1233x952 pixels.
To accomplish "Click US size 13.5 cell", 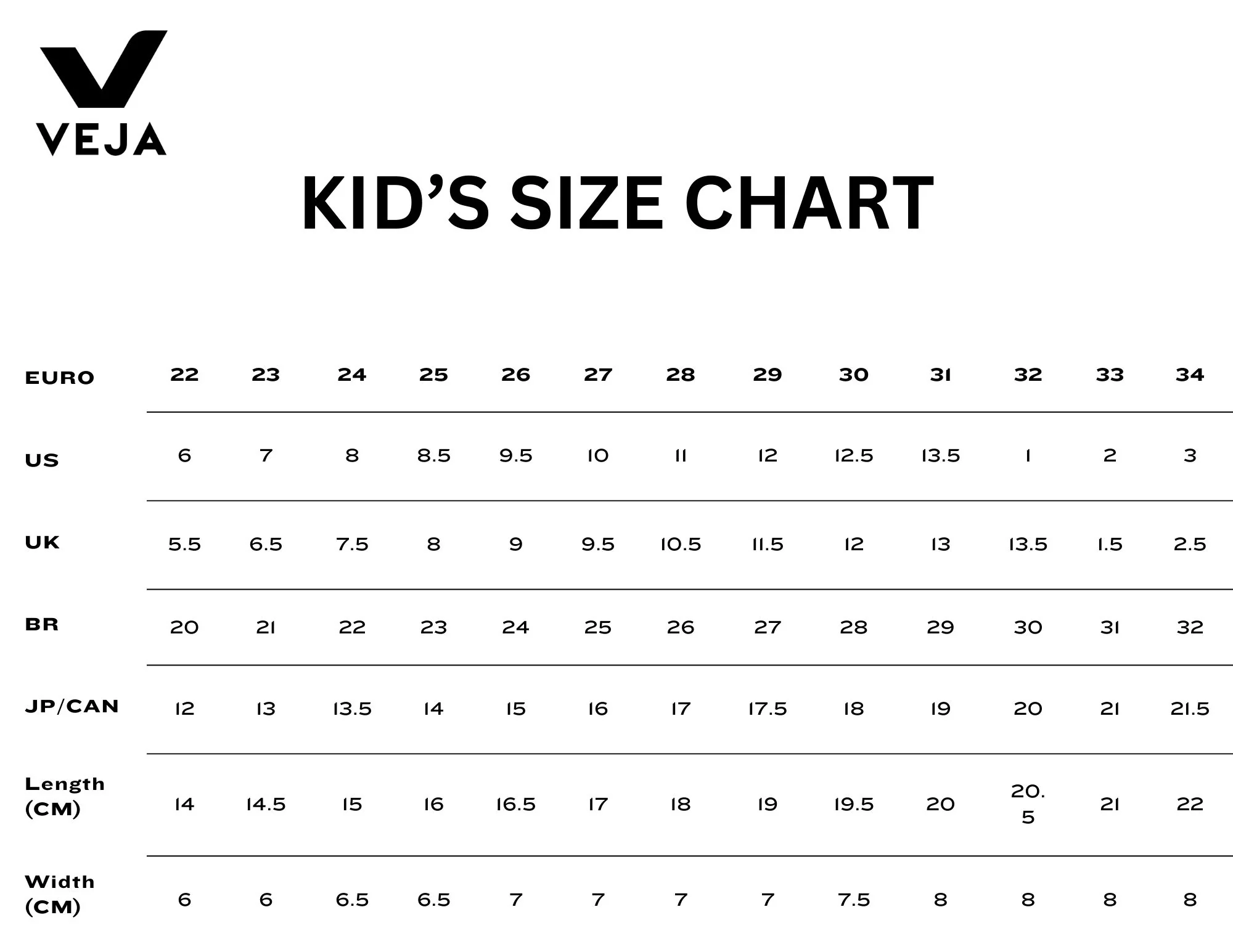I will [940, 456].
